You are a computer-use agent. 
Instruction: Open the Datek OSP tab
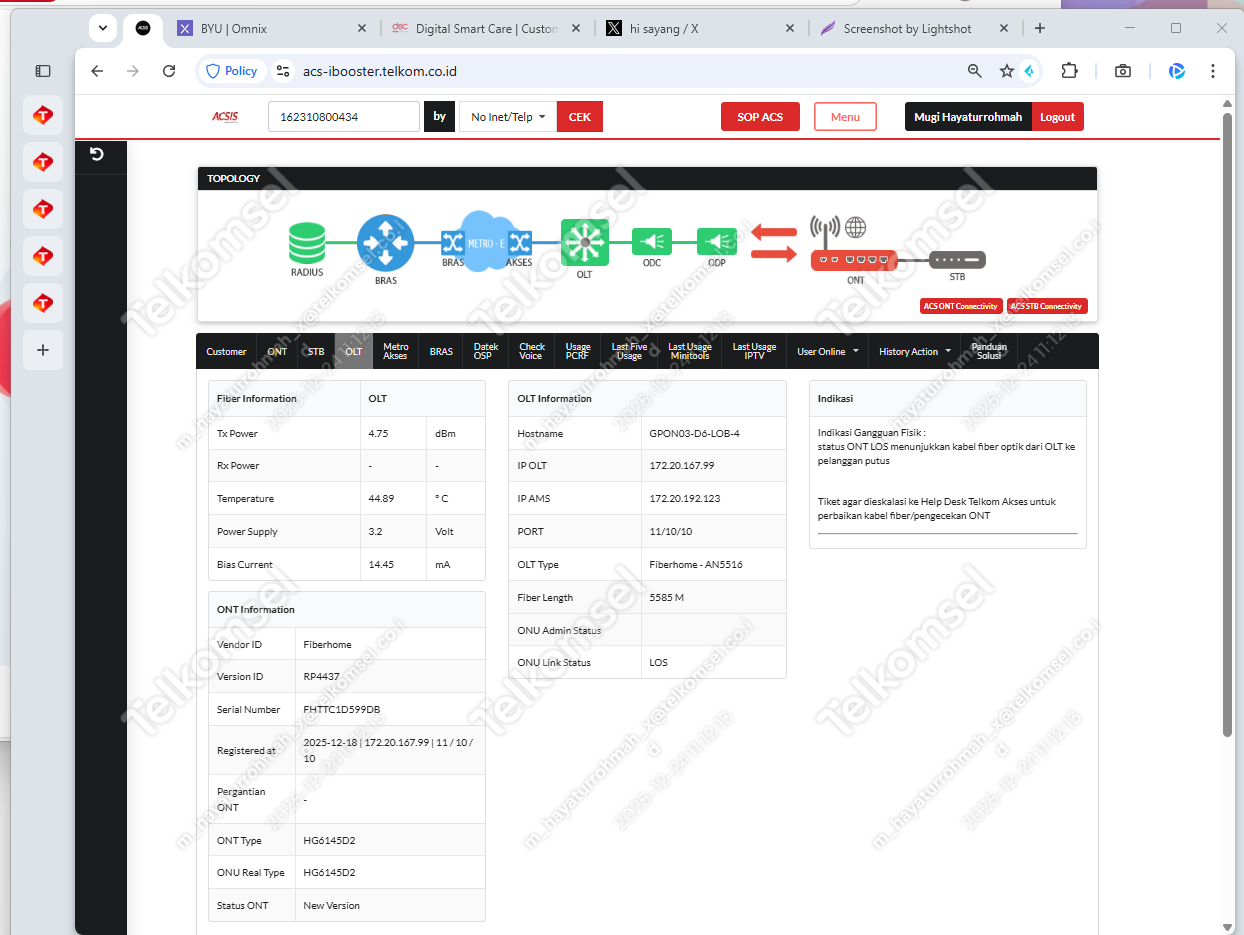point(486,351)
